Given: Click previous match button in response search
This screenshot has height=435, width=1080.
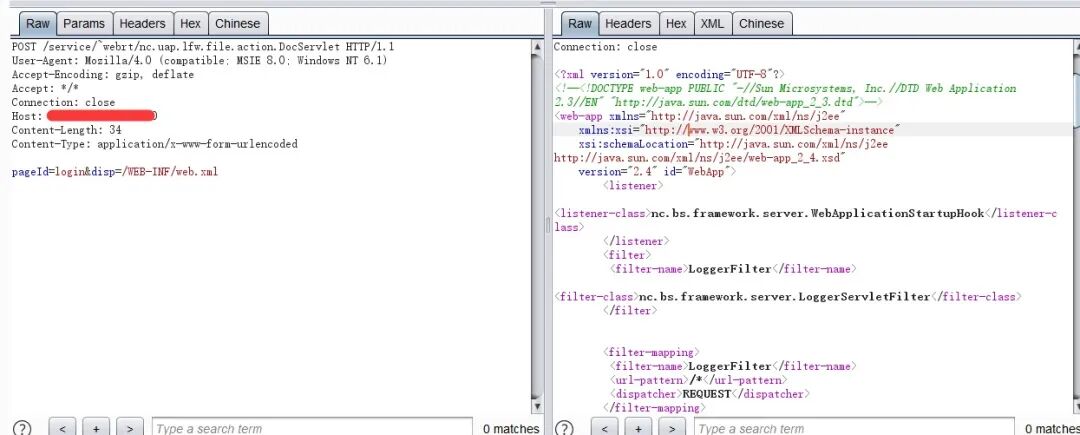Looking at the screenshot, I should (605, 428).
